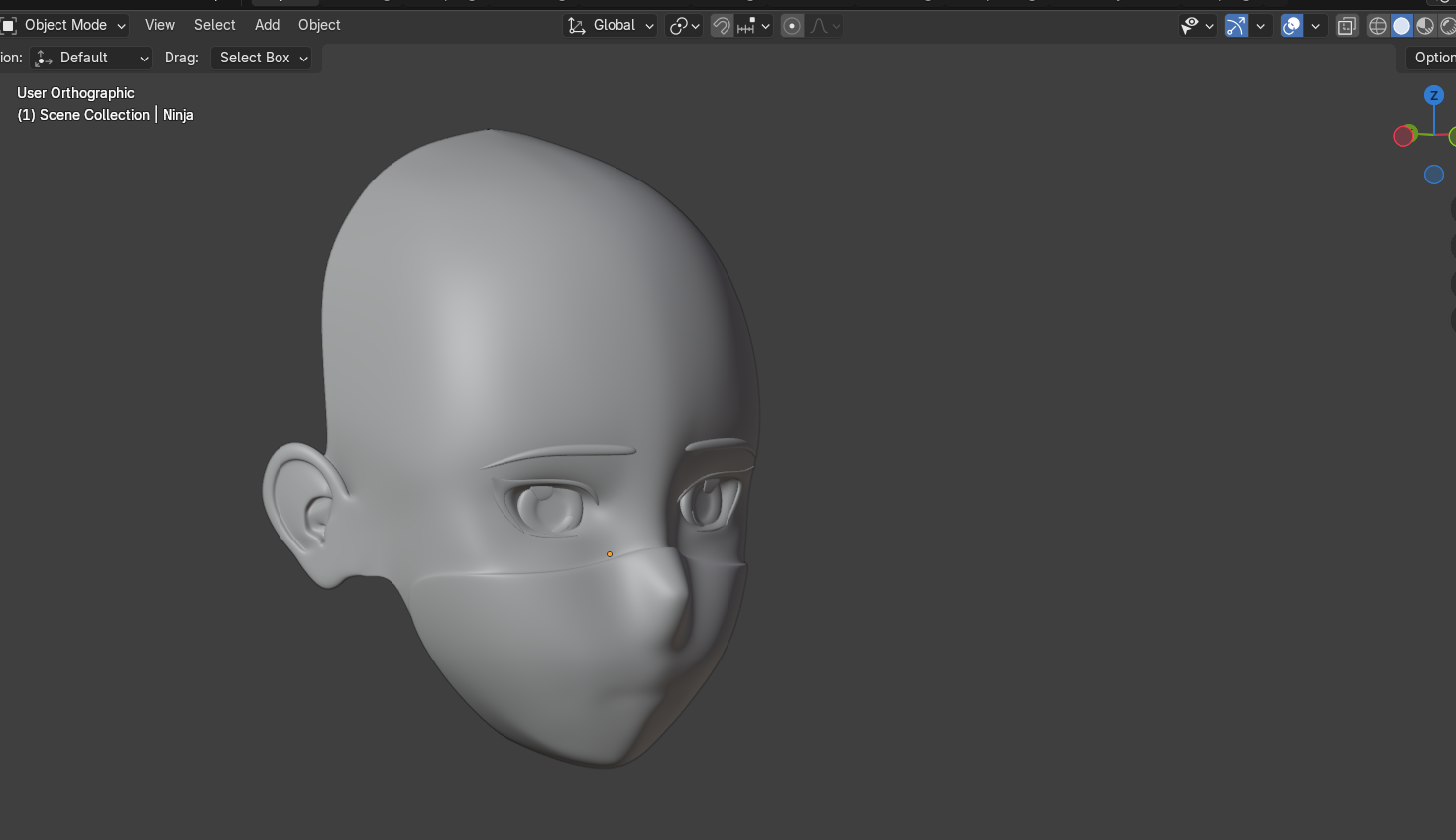The width and height of the screenshot is (1456, 840).
Task: Click the red negative X axis gizmo circle
Action: click(x=1403, y=136)
